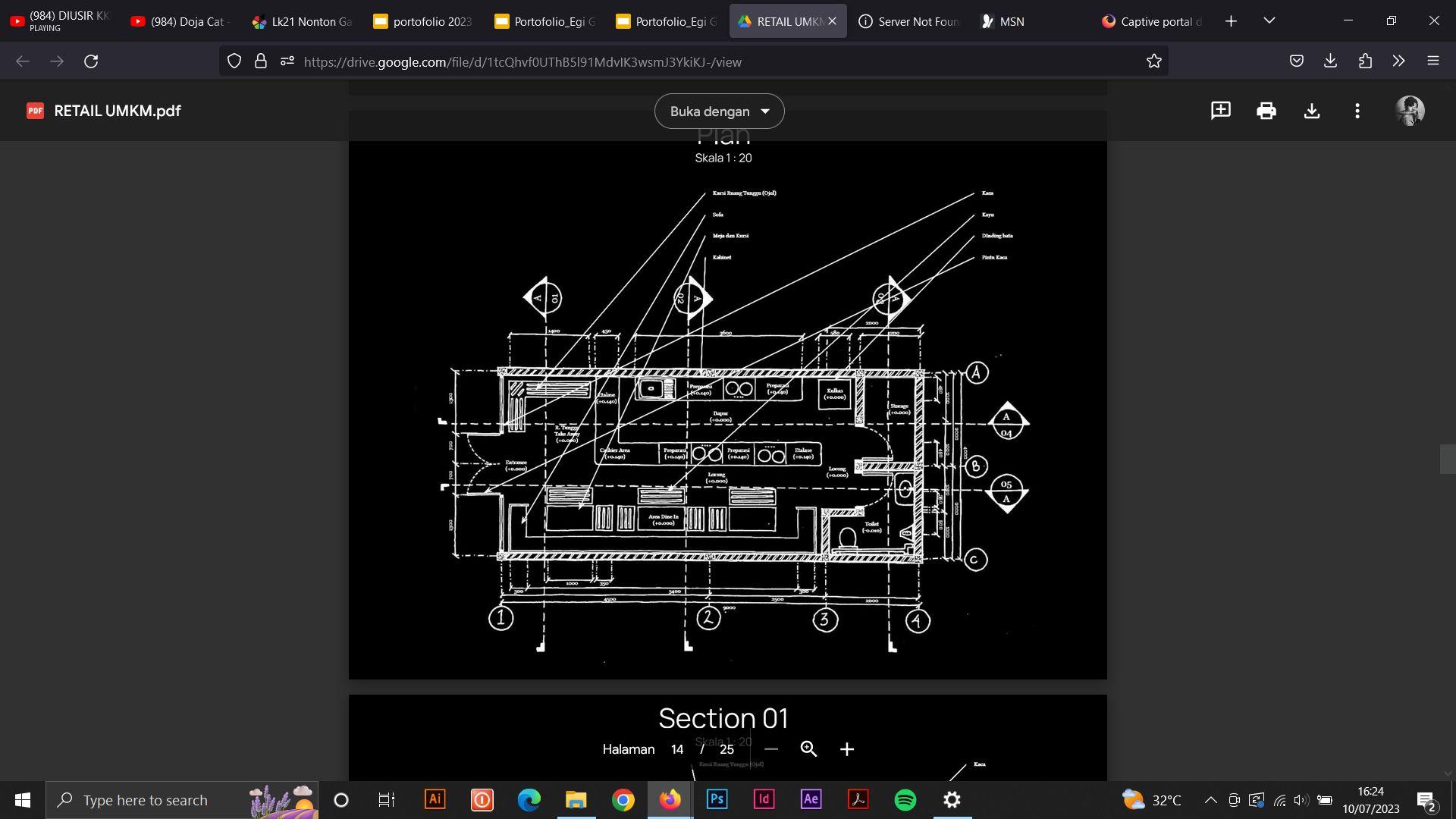1456x819 pixels.
Task: Open the list all tabs chevron
Action: click(1269, 20)
